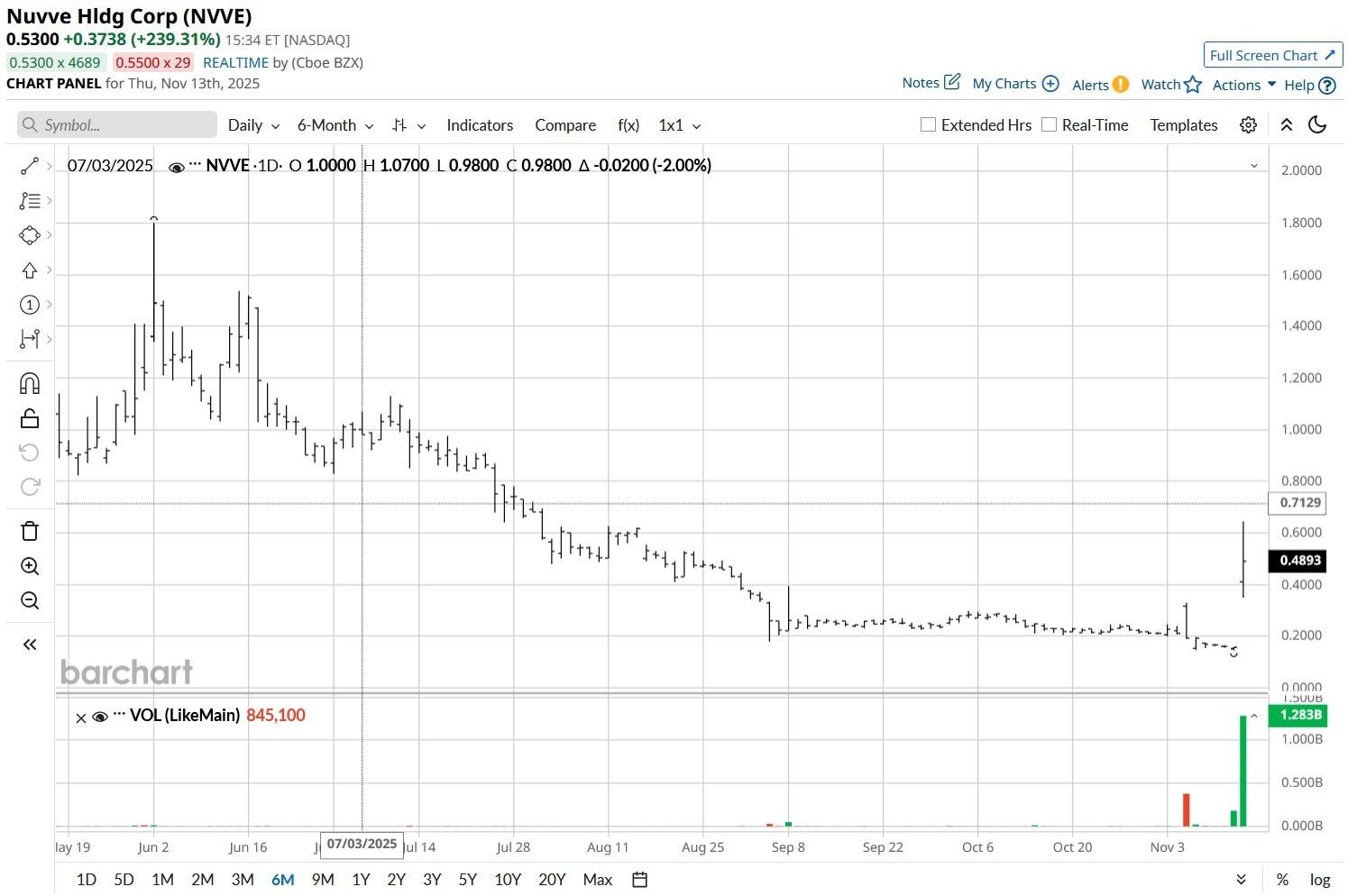This screenshot has width=1348, height=896.
Task: Click the red ask 0.5500 x 29
Action: 153,62
